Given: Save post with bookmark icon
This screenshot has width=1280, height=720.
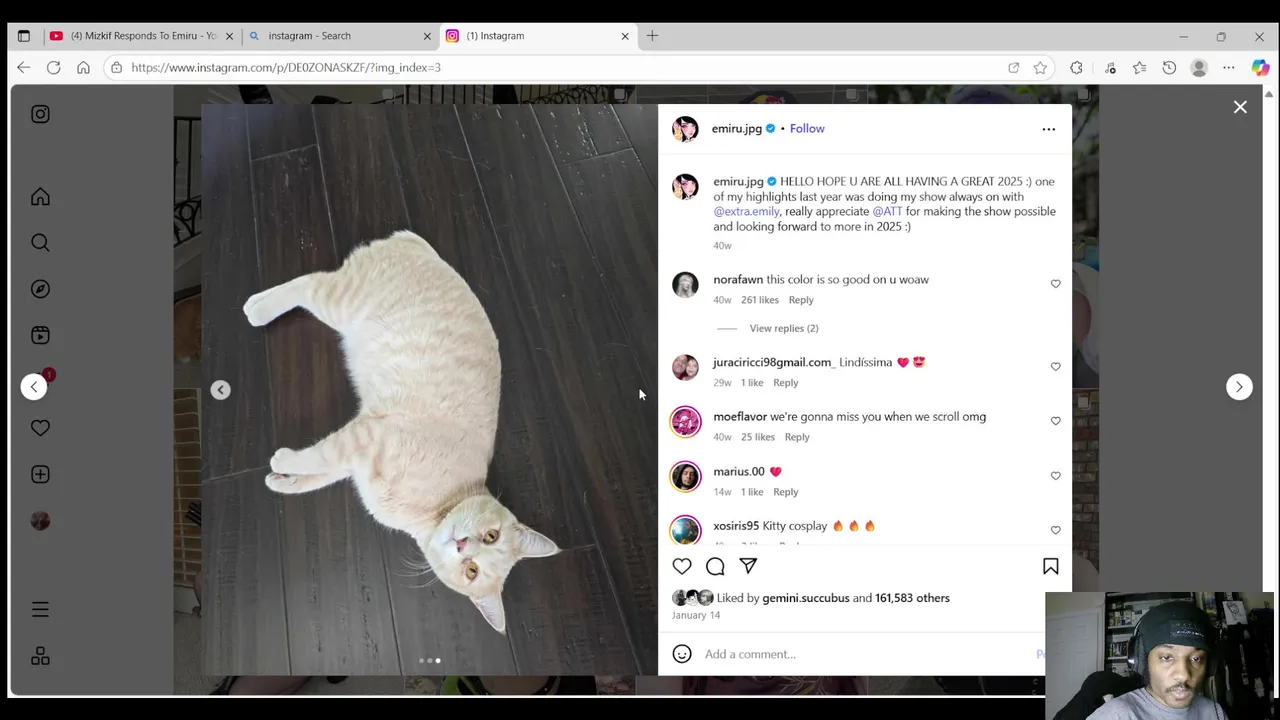Looking at the screenshot, I should 1050,566.
